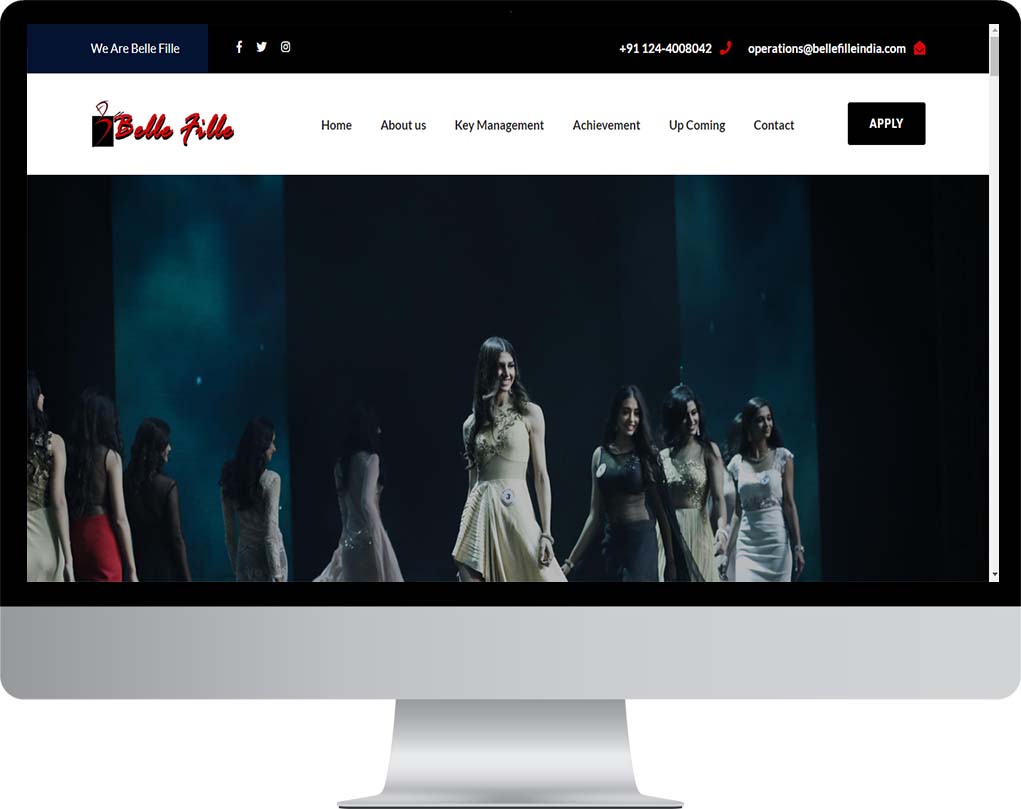The height and width of the screenshot is (809, 1021).
Task: Select the Belle Fille logo
Action: [x=162, y=122]
